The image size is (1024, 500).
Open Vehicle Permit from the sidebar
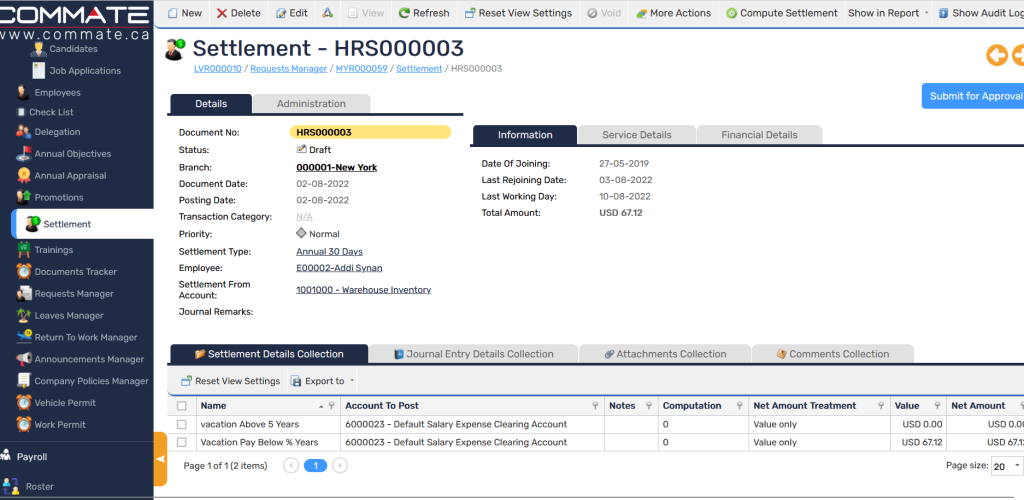(x=65, y=403)
